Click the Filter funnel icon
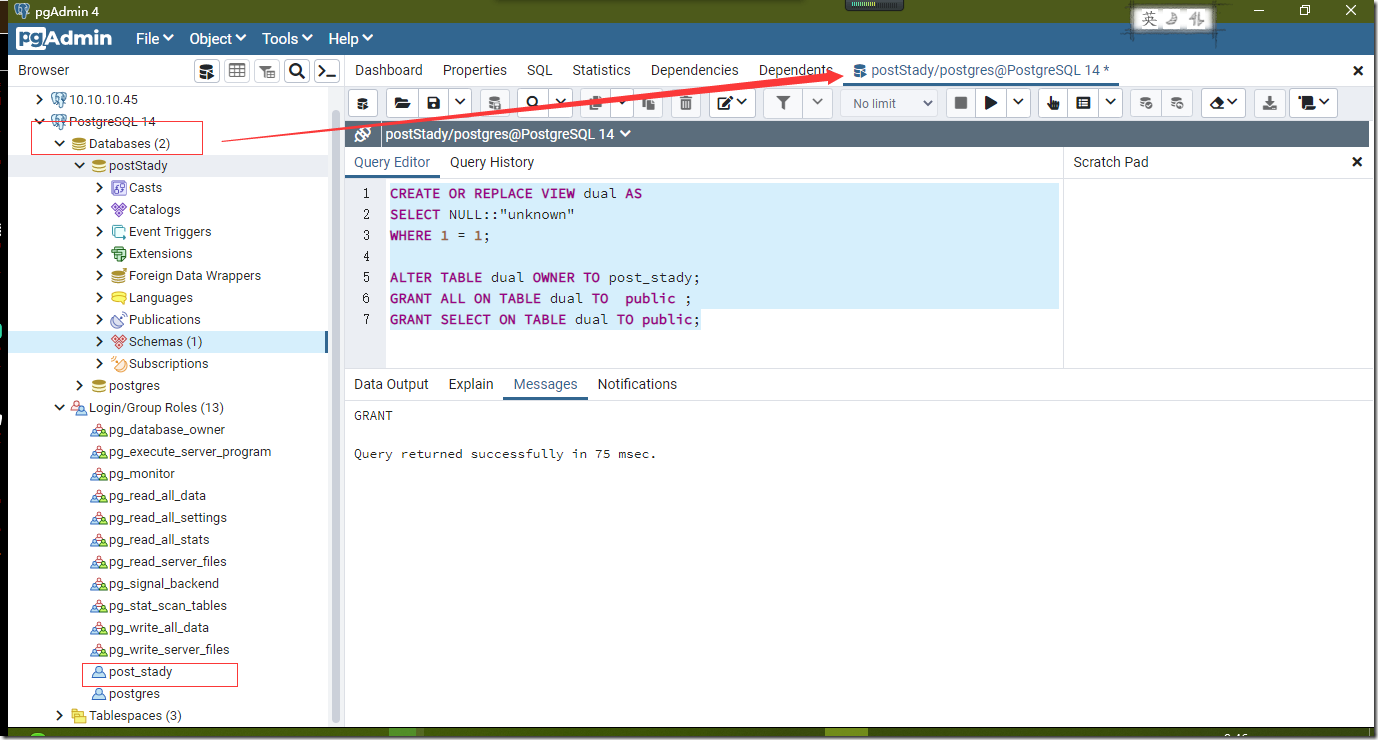 point(783,103)
